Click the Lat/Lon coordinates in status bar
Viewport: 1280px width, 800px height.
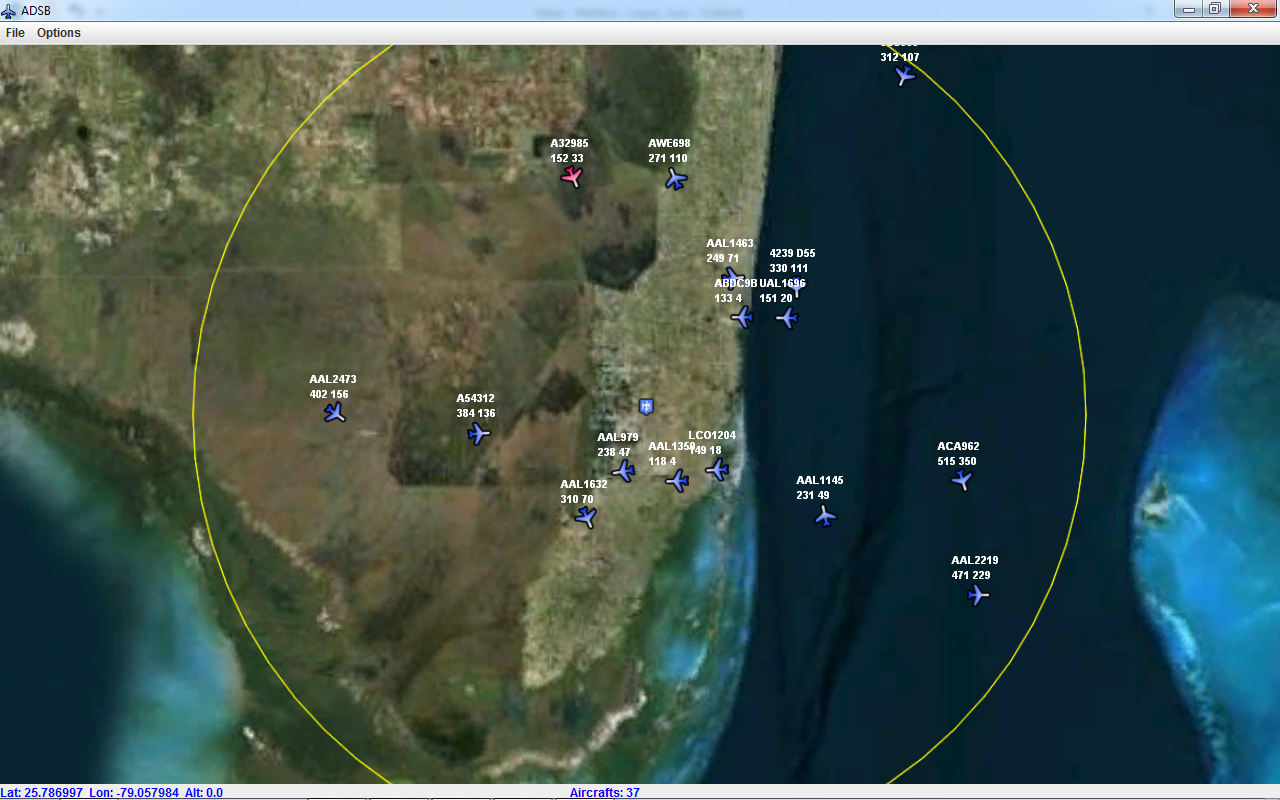coord(110,793)
